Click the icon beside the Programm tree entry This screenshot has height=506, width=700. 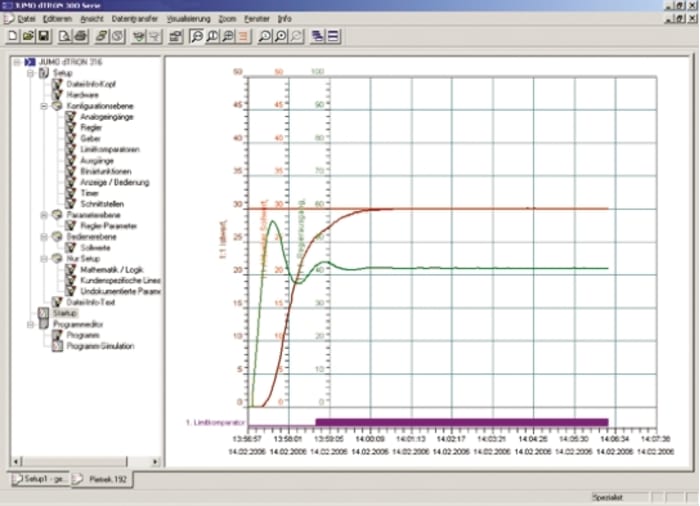coord(57,335)
